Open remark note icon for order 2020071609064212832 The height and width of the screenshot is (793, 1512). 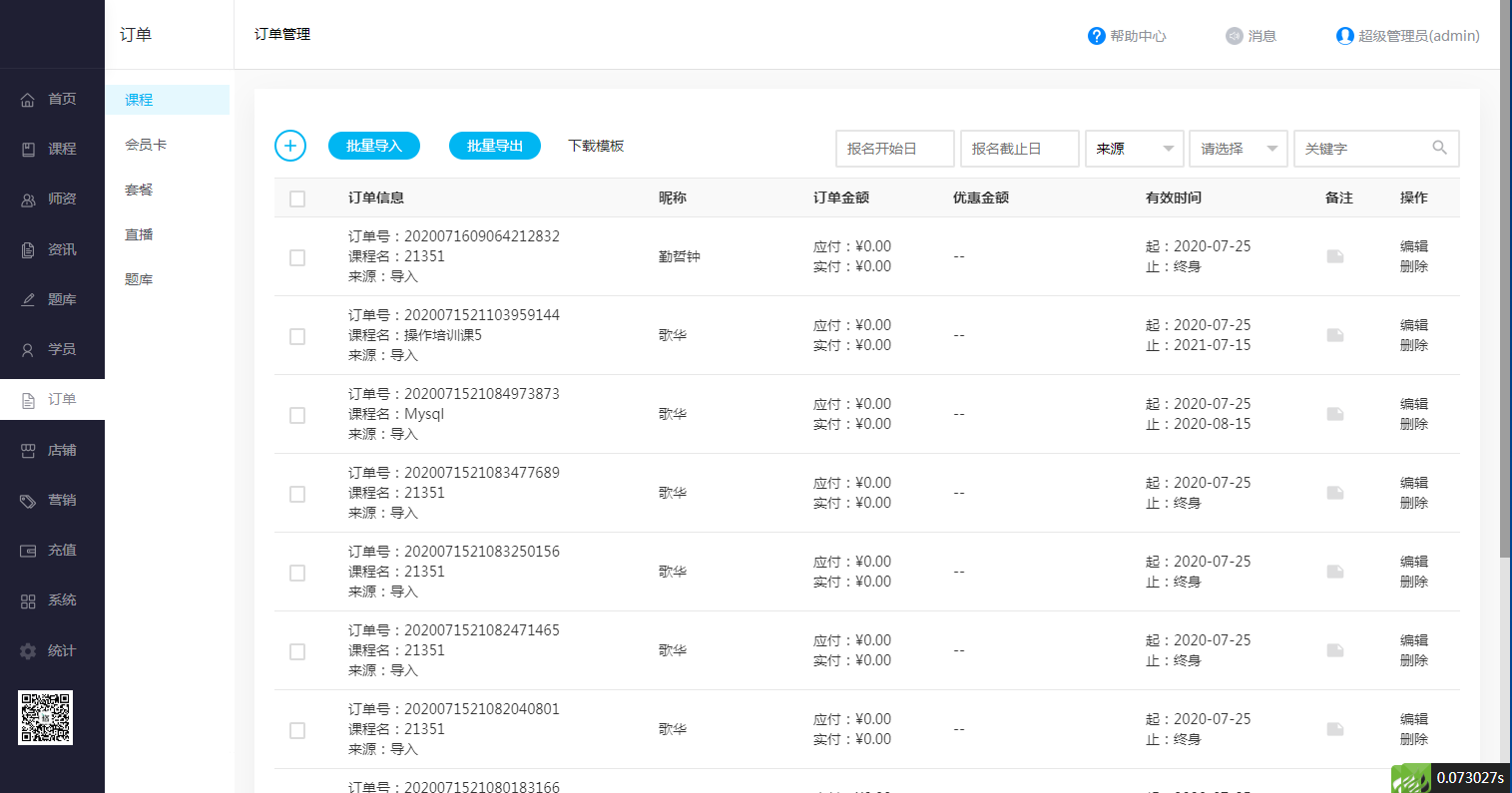1334,256
